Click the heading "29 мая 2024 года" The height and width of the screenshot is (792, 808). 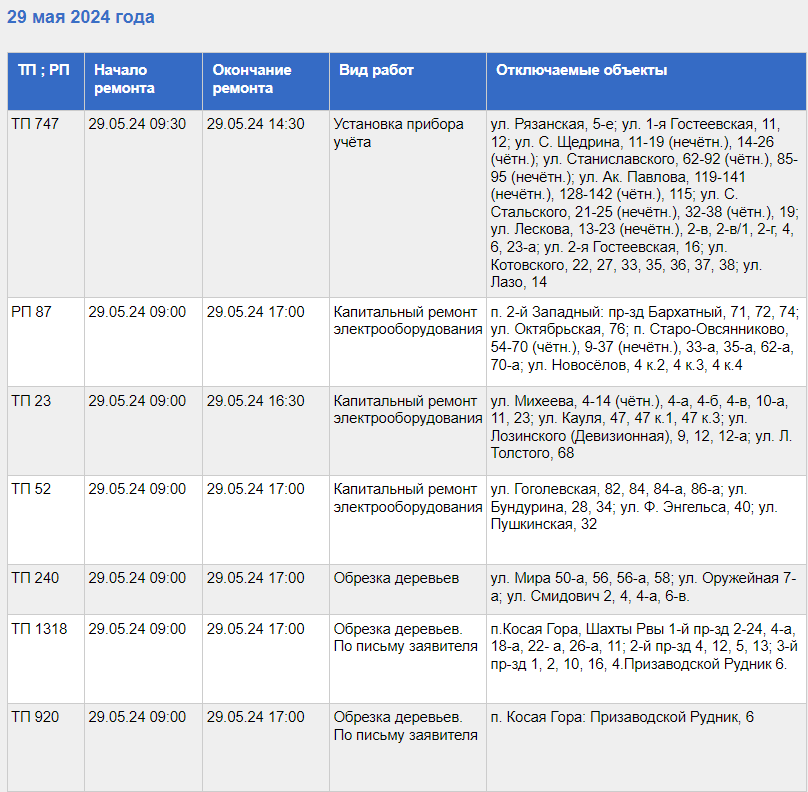[x=80, y=17]
